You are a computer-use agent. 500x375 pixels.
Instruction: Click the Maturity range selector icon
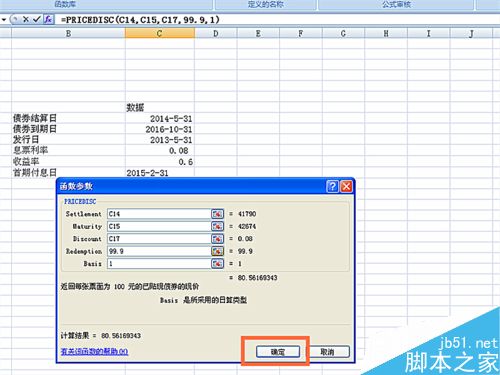[217, 226]
